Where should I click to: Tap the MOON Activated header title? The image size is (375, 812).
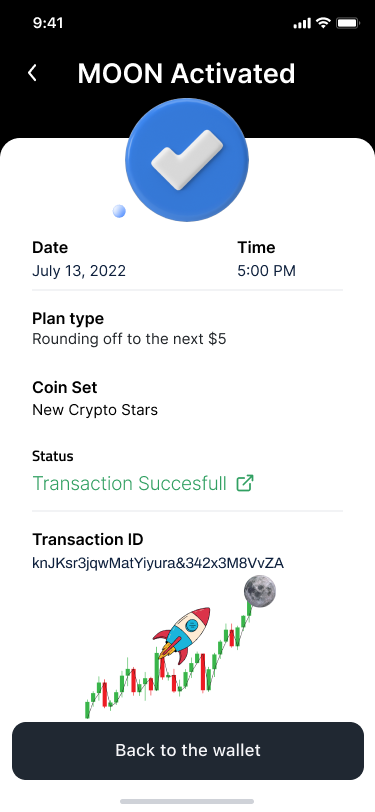[186, 74]
